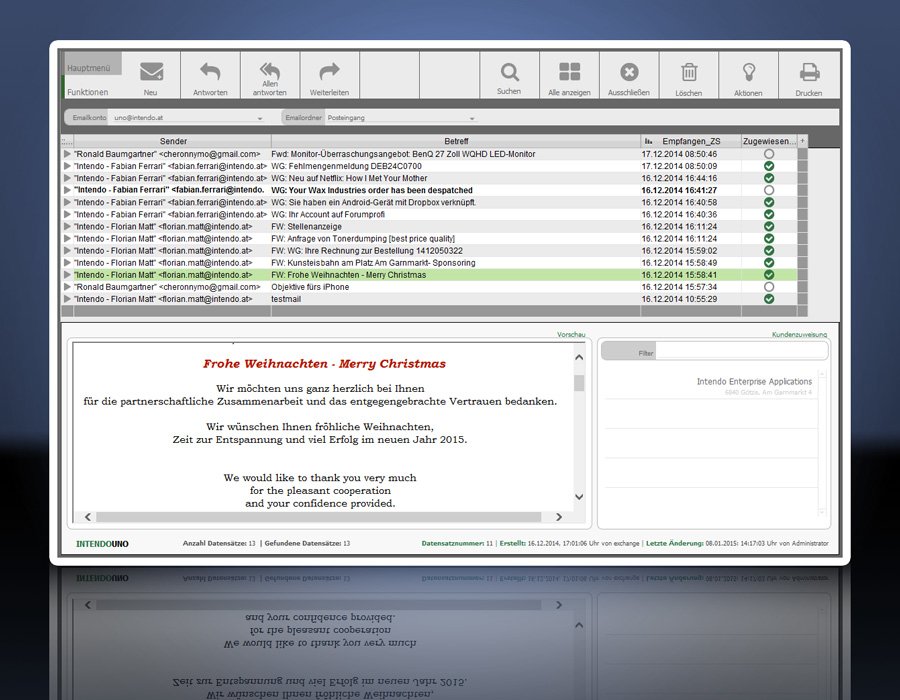The image size is (900, 700).
Task: Click the Anzahl Datensätze status entry
Action: tap(219, 543)
